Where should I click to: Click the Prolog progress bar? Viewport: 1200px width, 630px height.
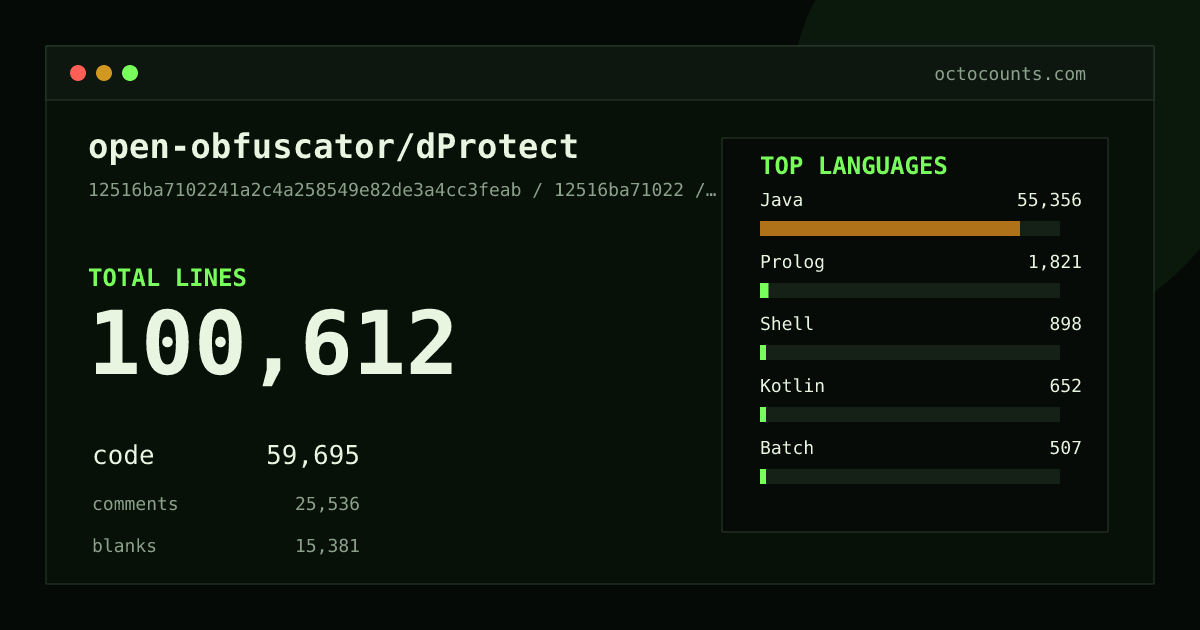[910, 290]
